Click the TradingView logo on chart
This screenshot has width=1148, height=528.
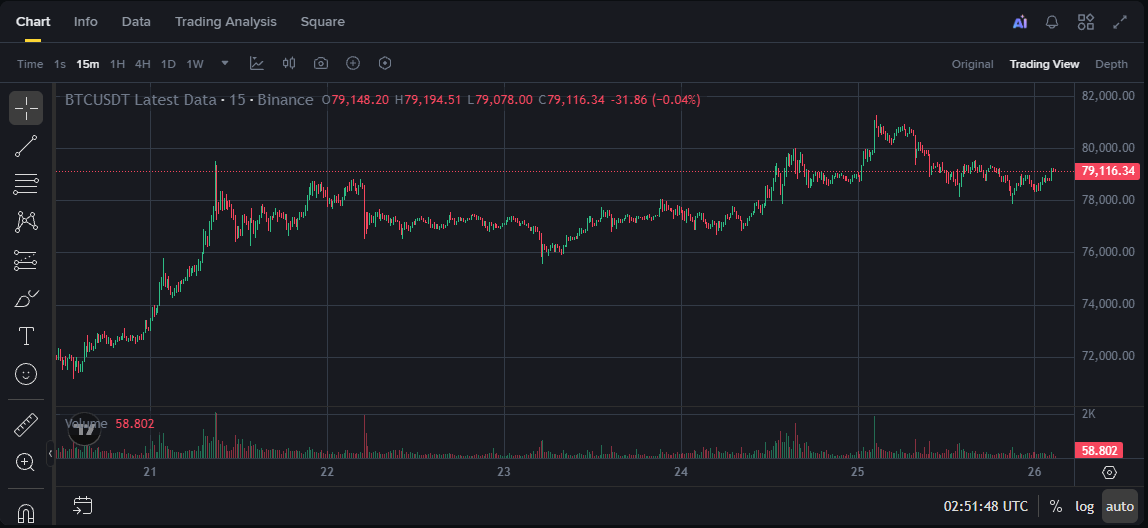83,430
